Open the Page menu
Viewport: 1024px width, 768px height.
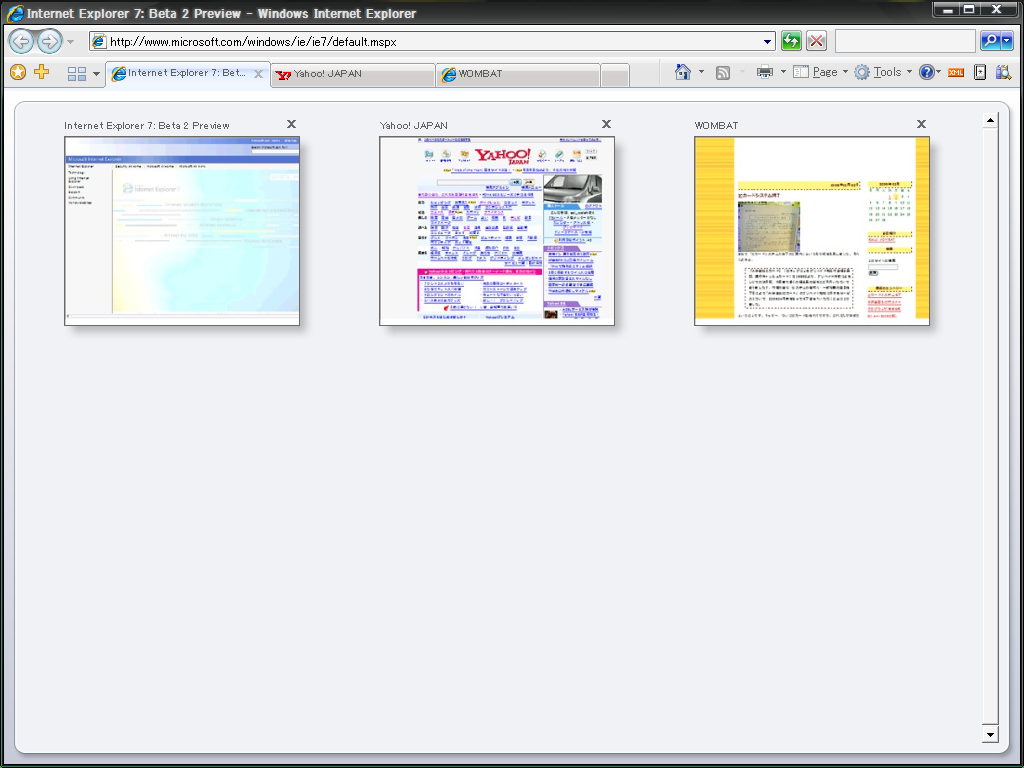[x=820, y=72]
